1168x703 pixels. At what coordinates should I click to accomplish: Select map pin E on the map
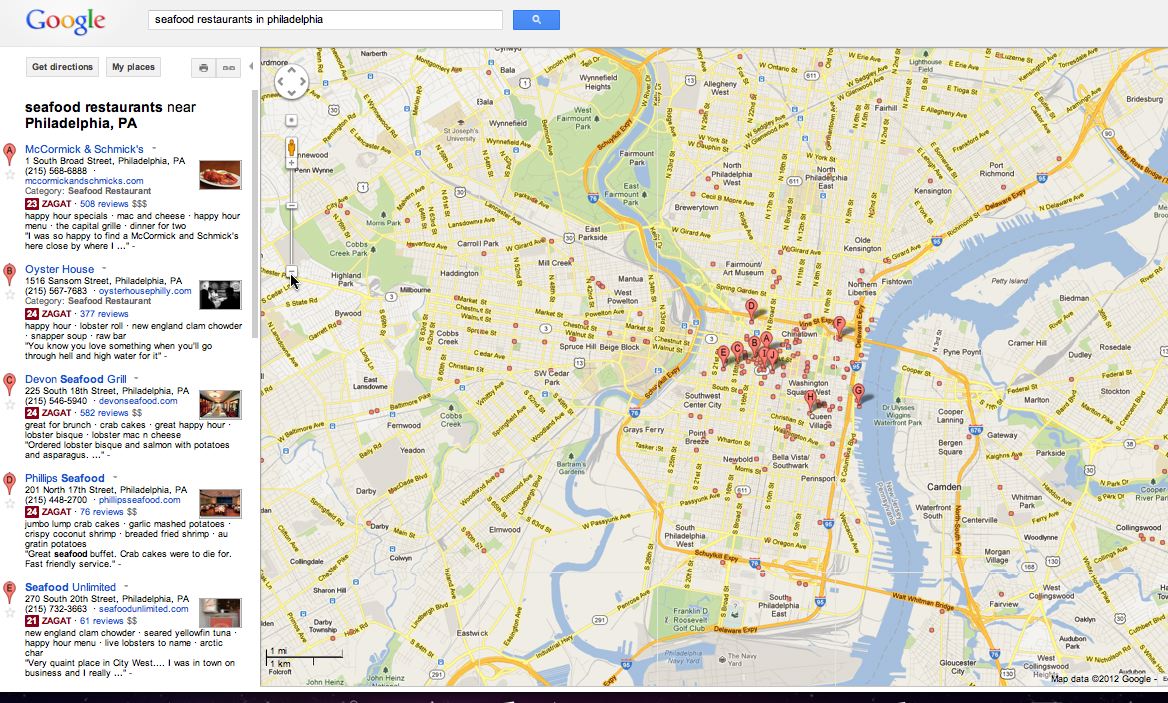723,354
